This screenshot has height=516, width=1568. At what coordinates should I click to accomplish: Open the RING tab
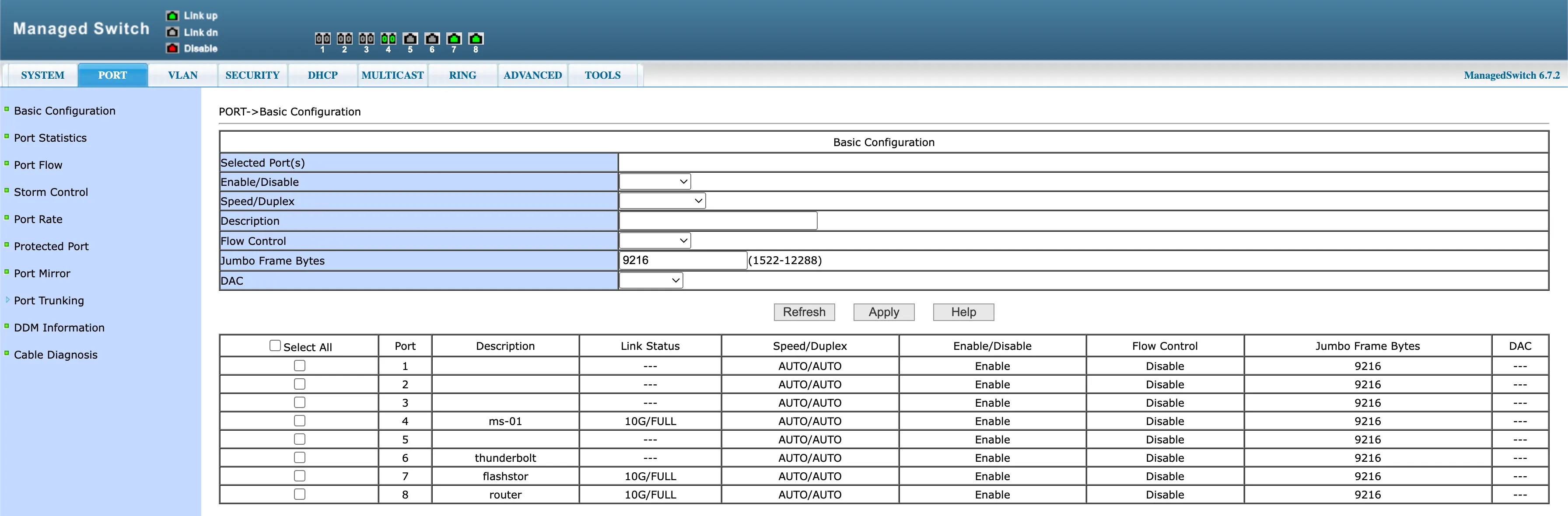[x=462, y=76]
